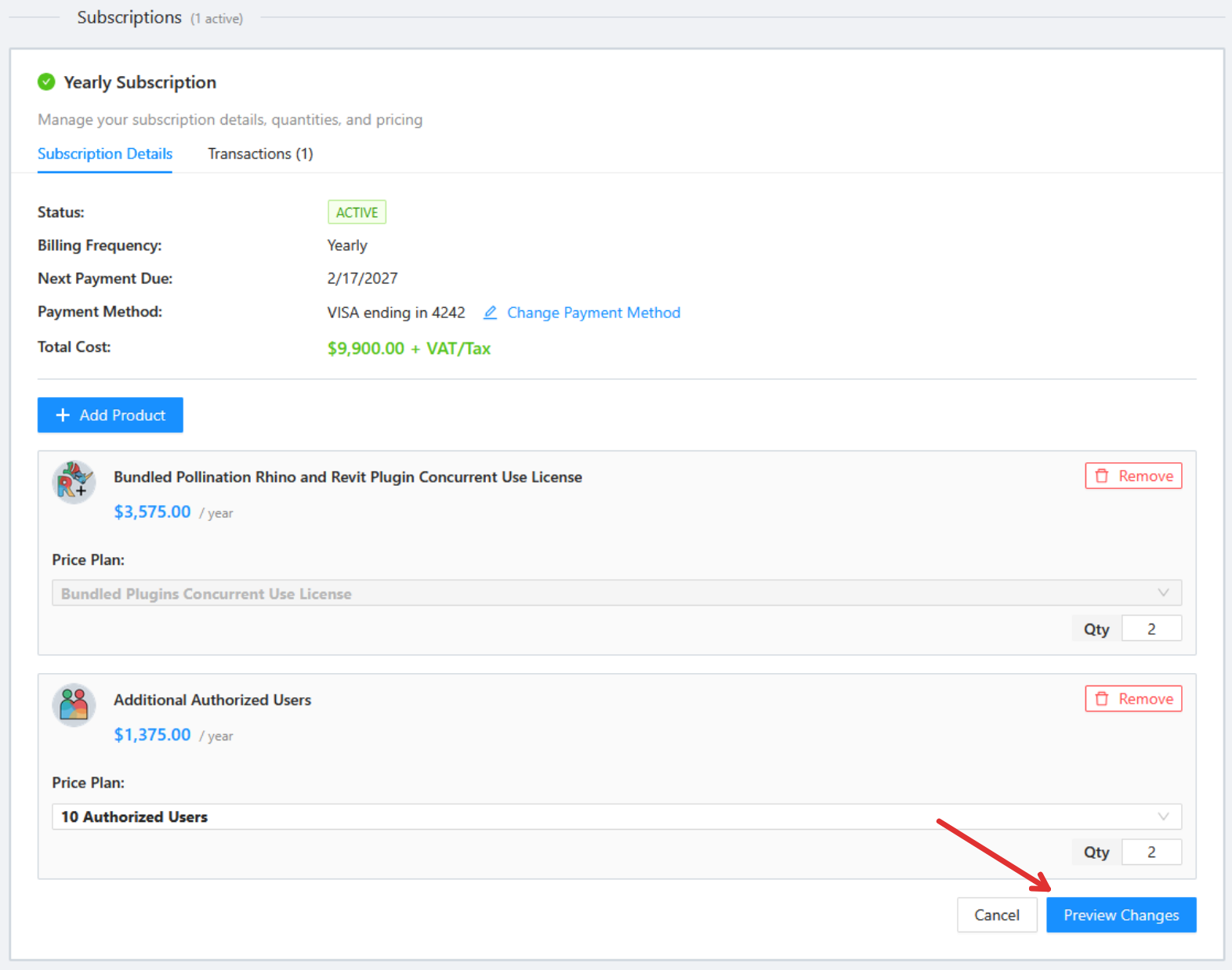The width and height of the screenshot is (1232, 970).
Task: Click the pencil icon next to payment method
Action: click(490, 313)
